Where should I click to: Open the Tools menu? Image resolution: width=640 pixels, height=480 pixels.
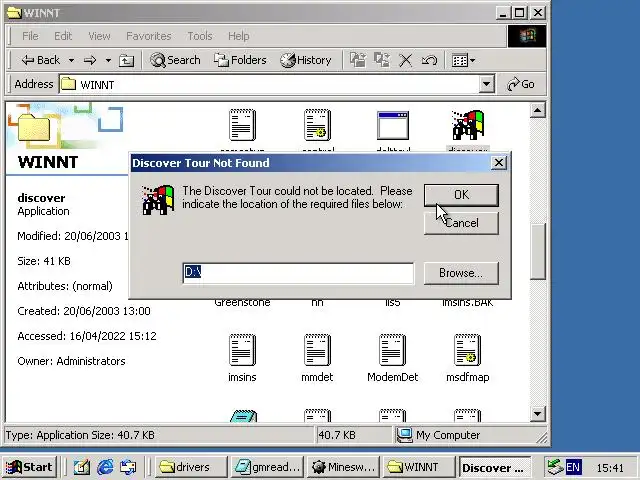[200, 36]
